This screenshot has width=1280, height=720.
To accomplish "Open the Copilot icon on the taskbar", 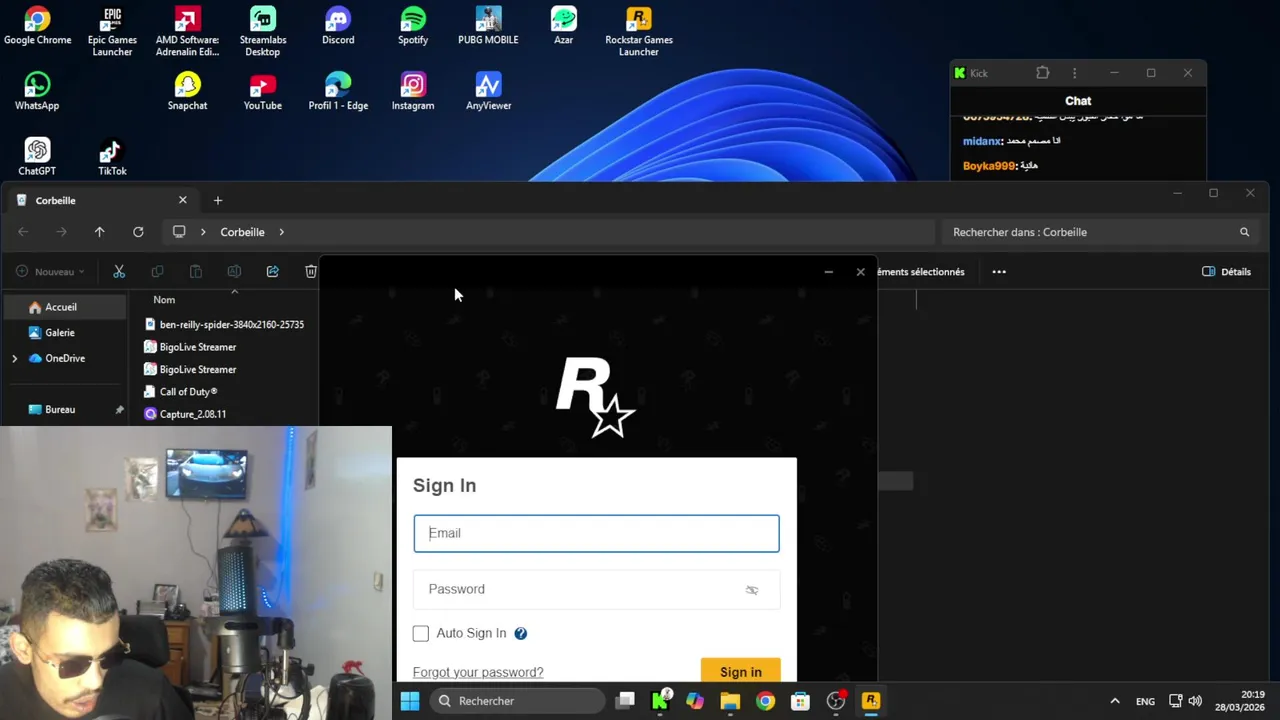I will [x=695, y=701].
